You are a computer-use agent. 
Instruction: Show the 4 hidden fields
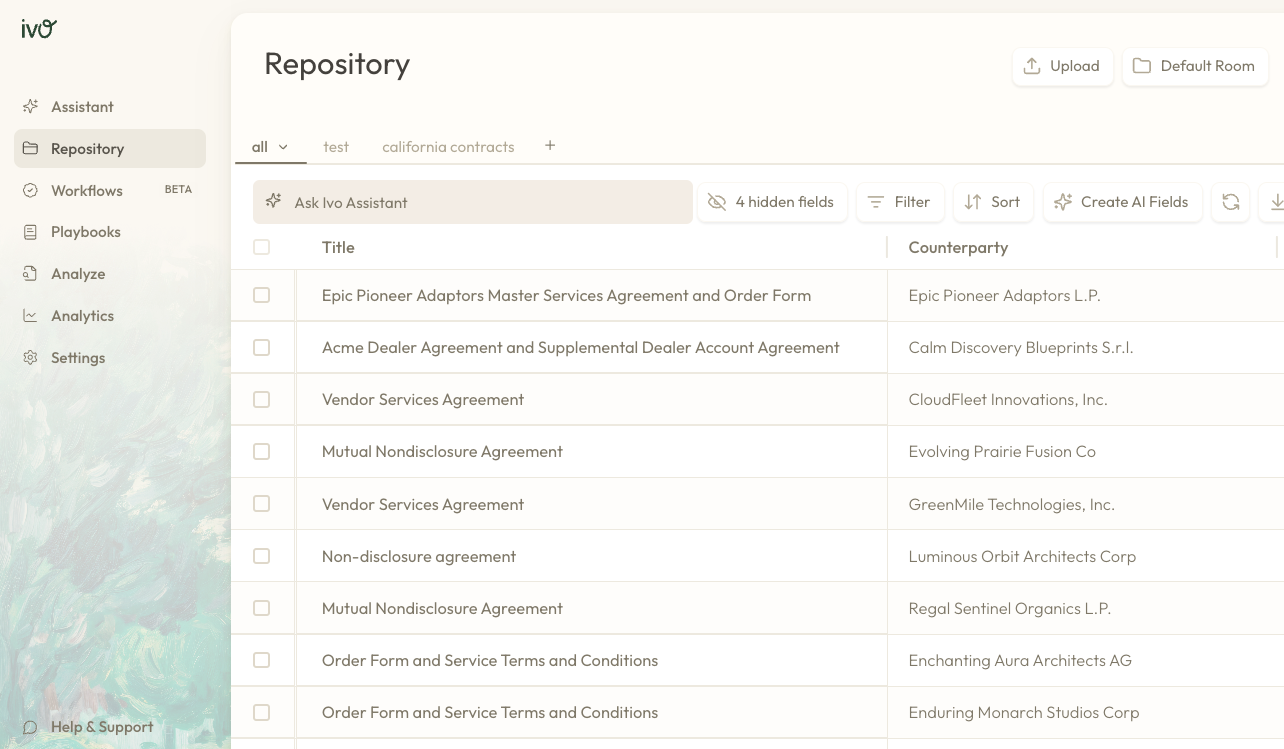[x=771, y=202]
